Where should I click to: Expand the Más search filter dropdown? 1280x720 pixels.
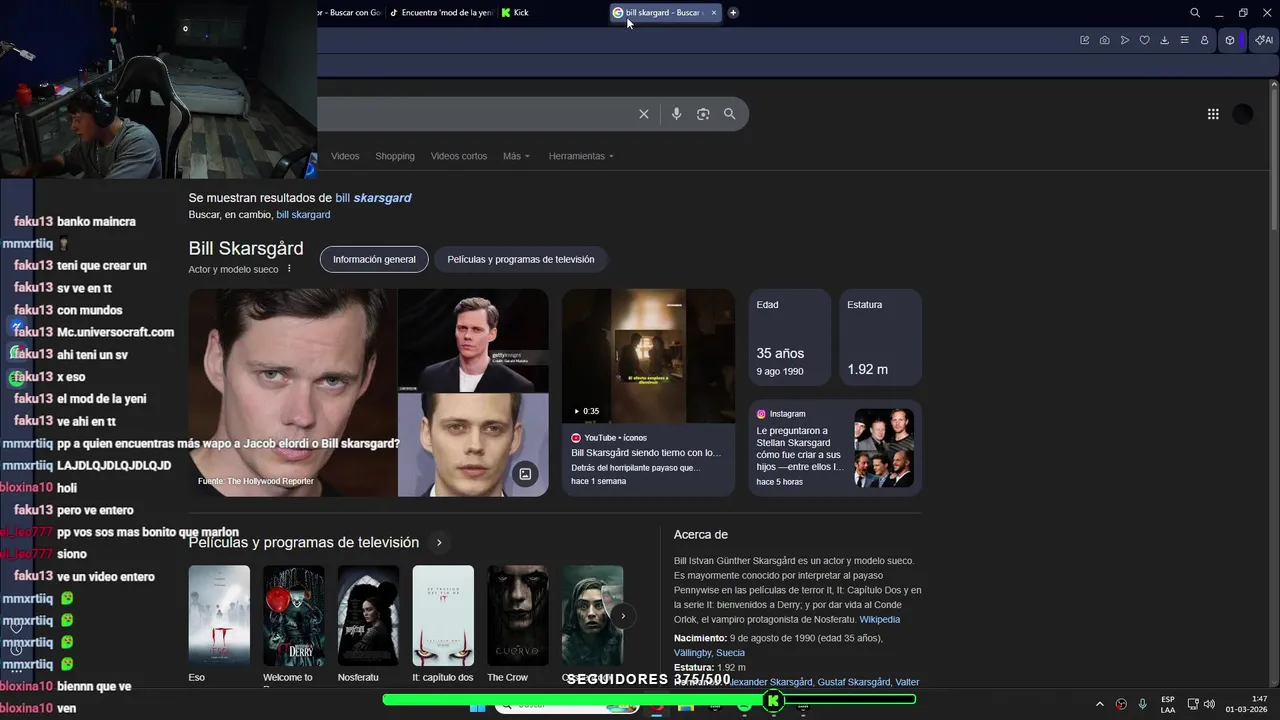click(x=516, y=156)
